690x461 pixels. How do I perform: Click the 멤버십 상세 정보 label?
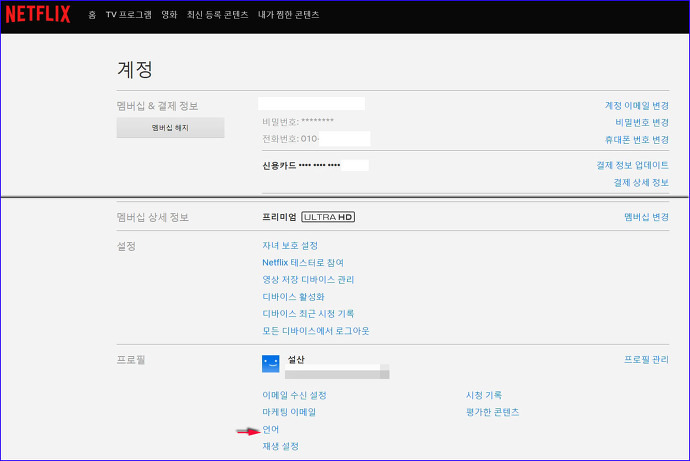pos(153,217)
